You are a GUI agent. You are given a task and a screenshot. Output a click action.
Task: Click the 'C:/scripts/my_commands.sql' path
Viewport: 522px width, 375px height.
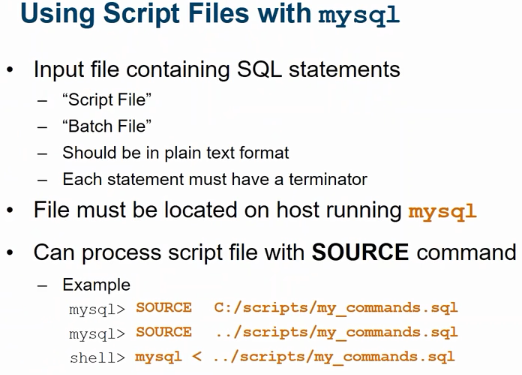click(336, 308)
